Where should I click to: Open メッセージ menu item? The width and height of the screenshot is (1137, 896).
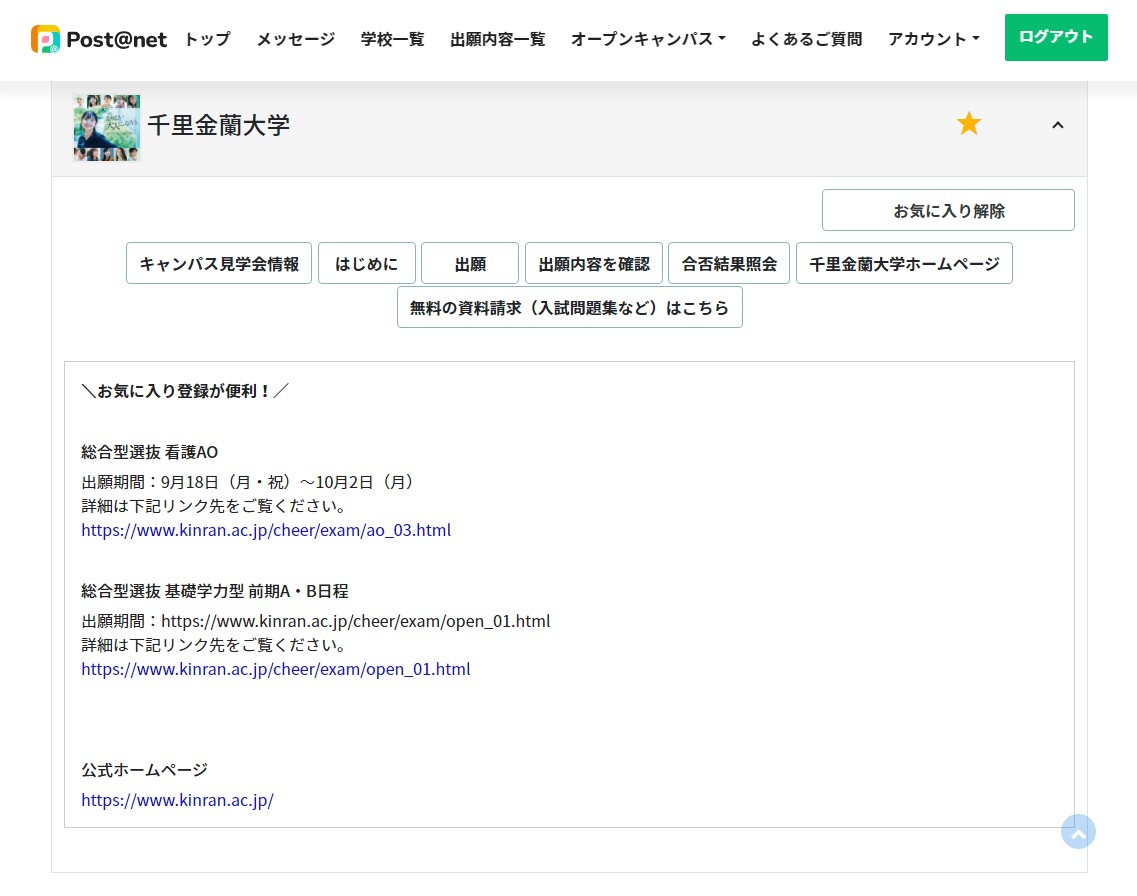pyautogui.click(x=296, y=39)
